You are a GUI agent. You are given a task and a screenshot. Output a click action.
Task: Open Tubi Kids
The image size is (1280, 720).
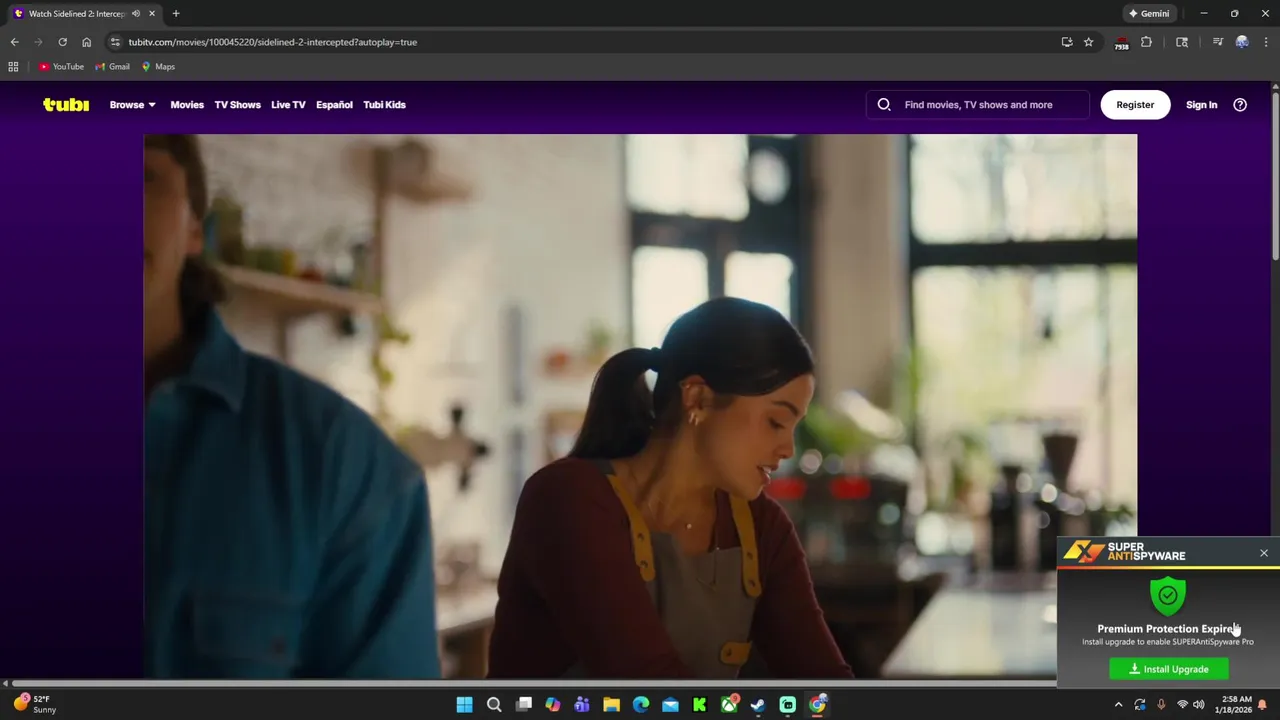pos(384,104)
